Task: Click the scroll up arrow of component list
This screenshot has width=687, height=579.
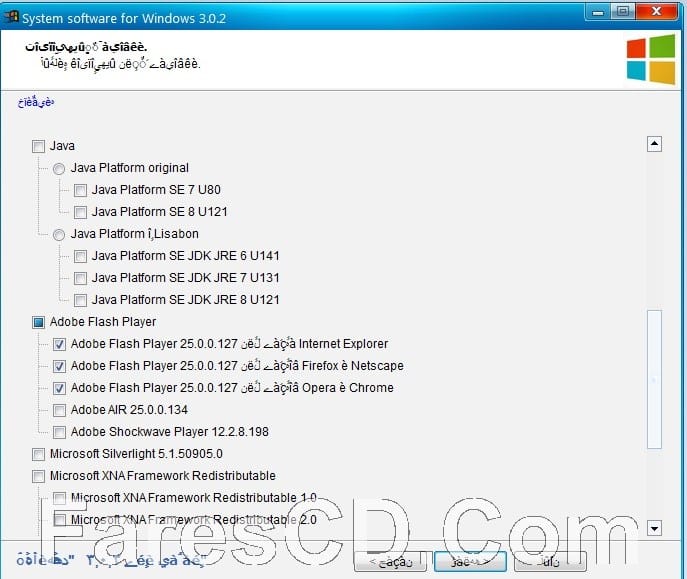Action: [654, 144]
